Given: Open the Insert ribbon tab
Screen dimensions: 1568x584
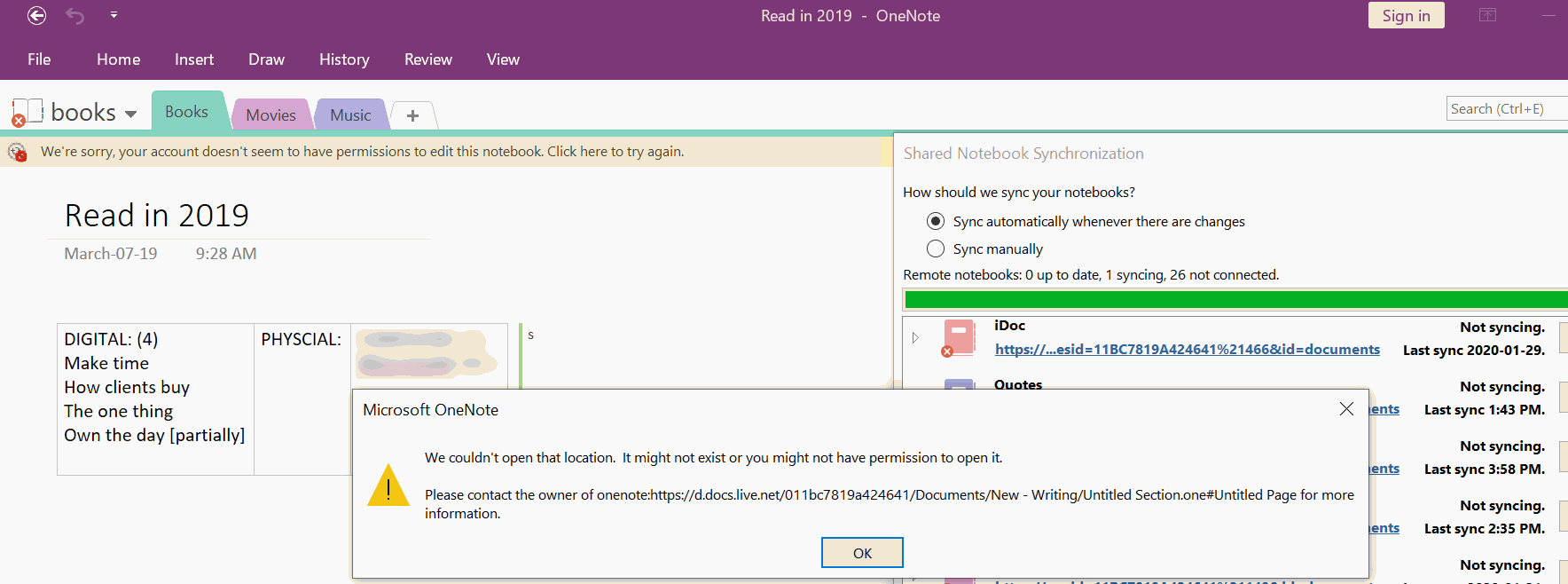Looking at the screenshot, I should [x=194, y=59].
